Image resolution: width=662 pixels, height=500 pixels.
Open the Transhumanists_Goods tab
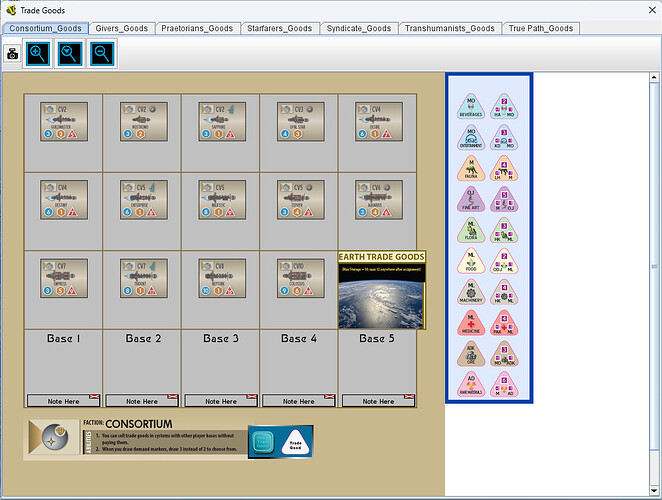[449, 28]
